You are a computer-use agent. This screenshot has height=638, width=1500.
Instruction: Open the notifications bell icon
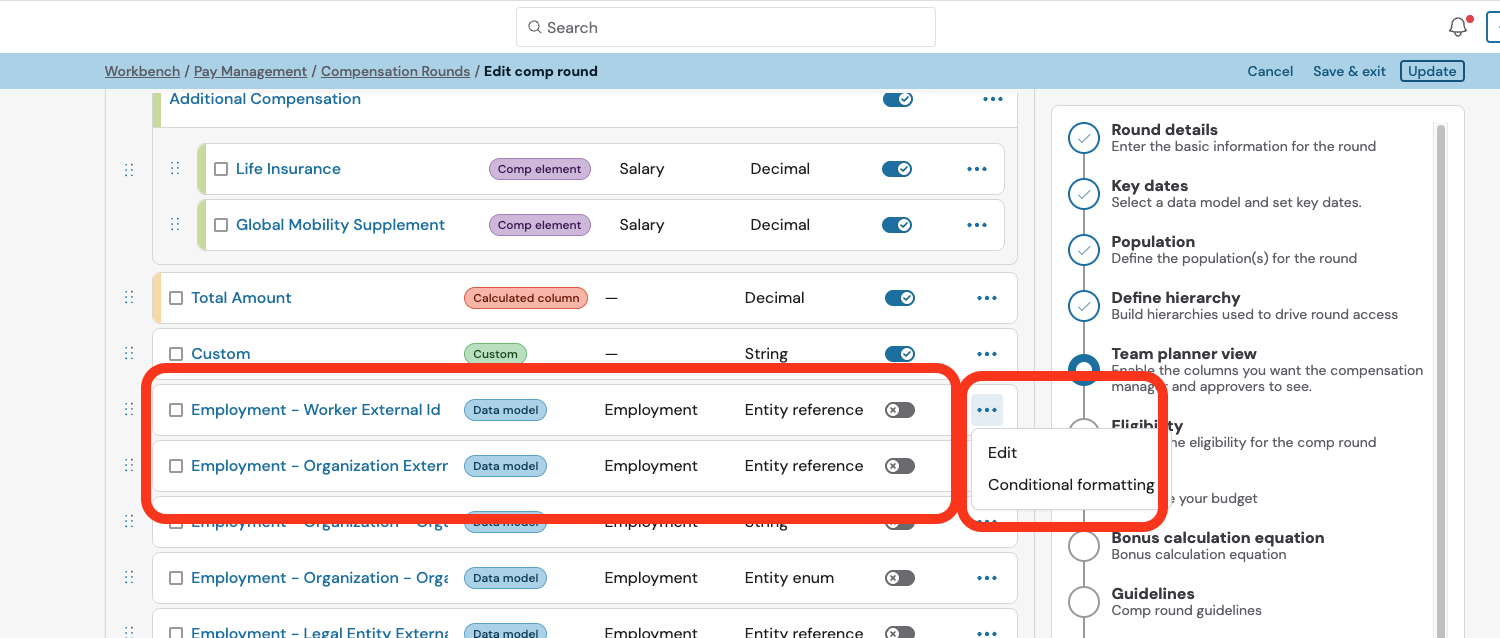pos(1458,28)
